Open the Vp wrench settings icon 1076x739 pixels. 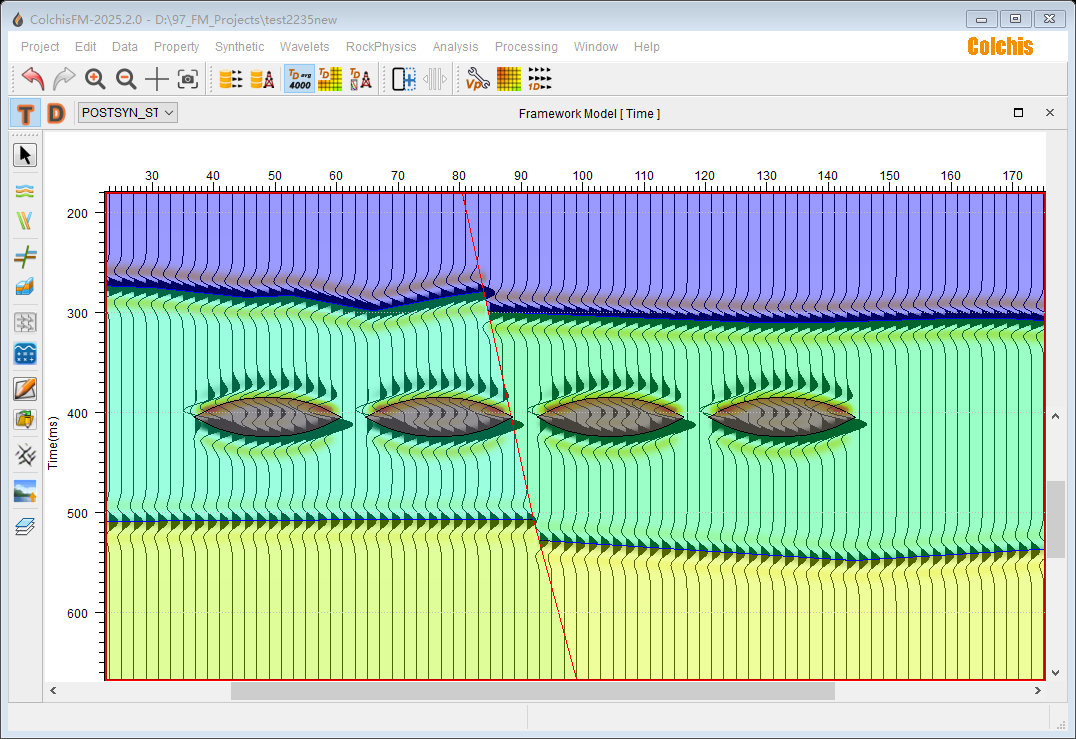point(477,79)
